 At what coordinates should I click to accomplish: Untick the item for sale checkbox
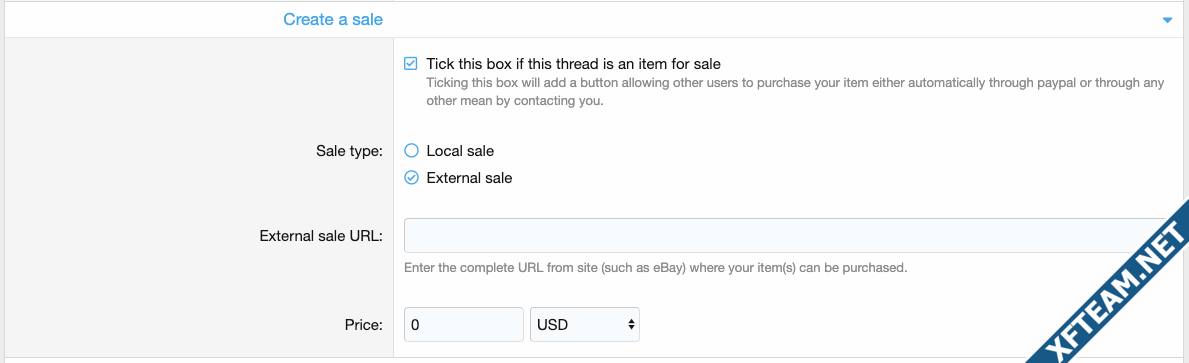(411, 64)
